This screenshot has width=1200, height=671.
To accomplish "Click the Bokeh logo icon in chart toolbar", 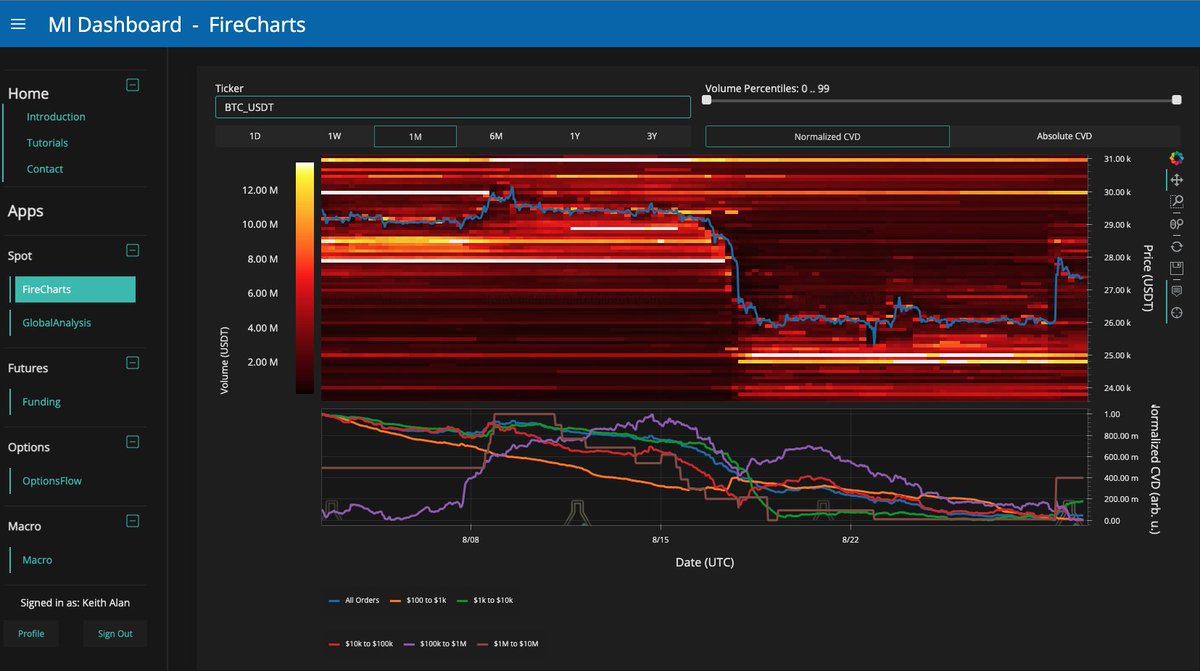I will 1176,158.
